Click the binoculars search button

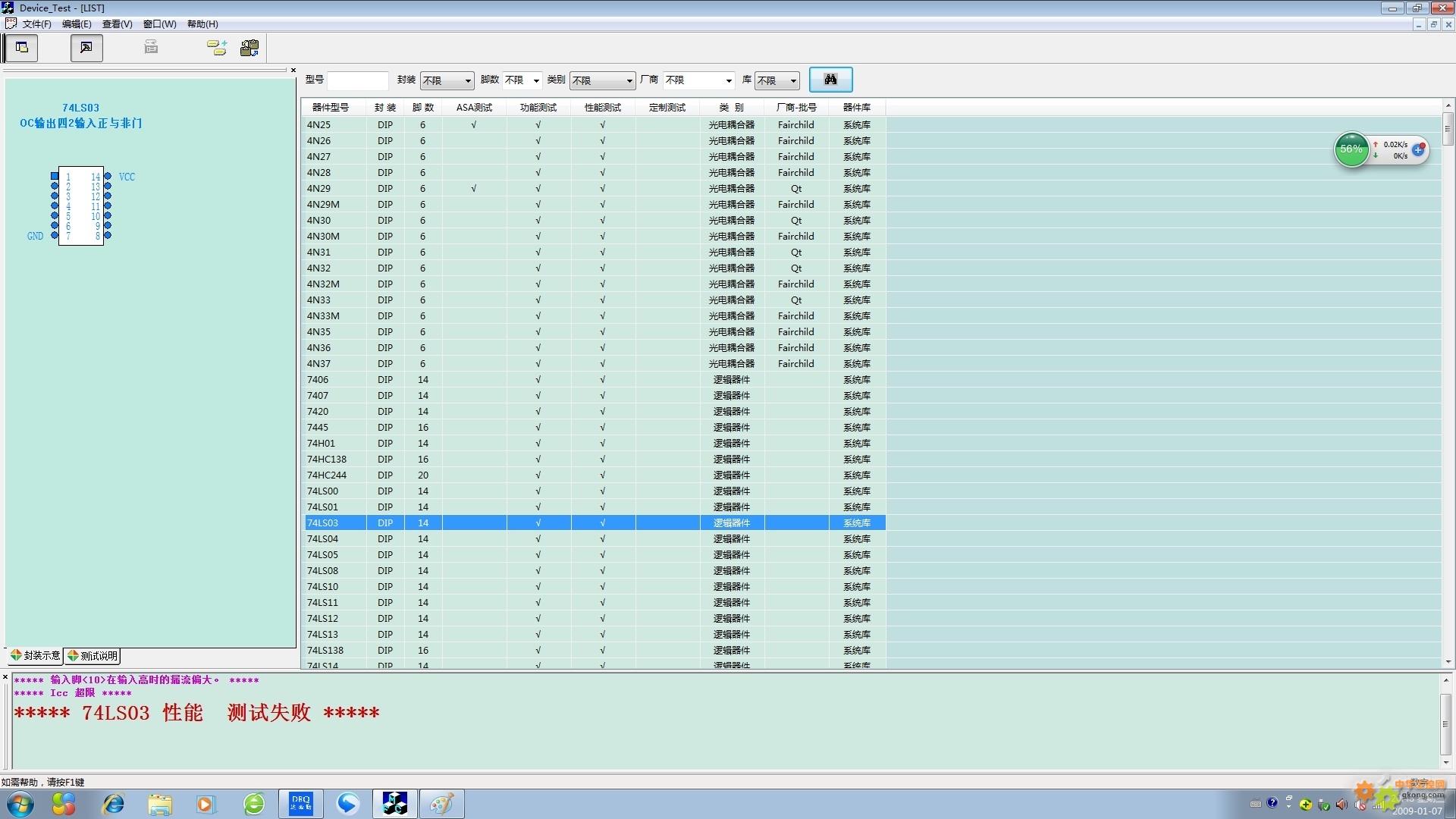click(830, 80)
